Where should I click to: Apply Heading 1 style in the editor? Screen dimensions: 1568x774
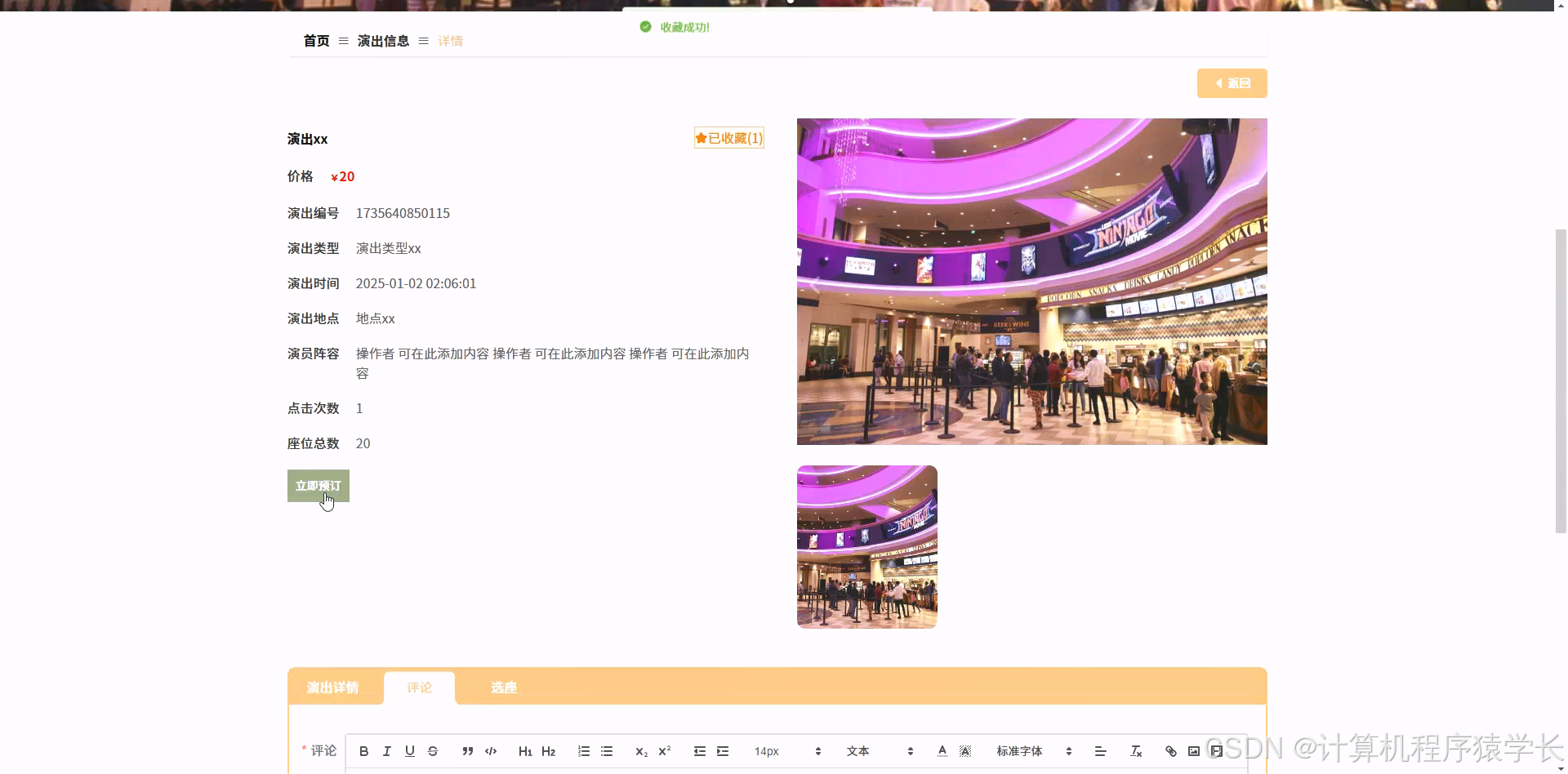coord(525,751)
